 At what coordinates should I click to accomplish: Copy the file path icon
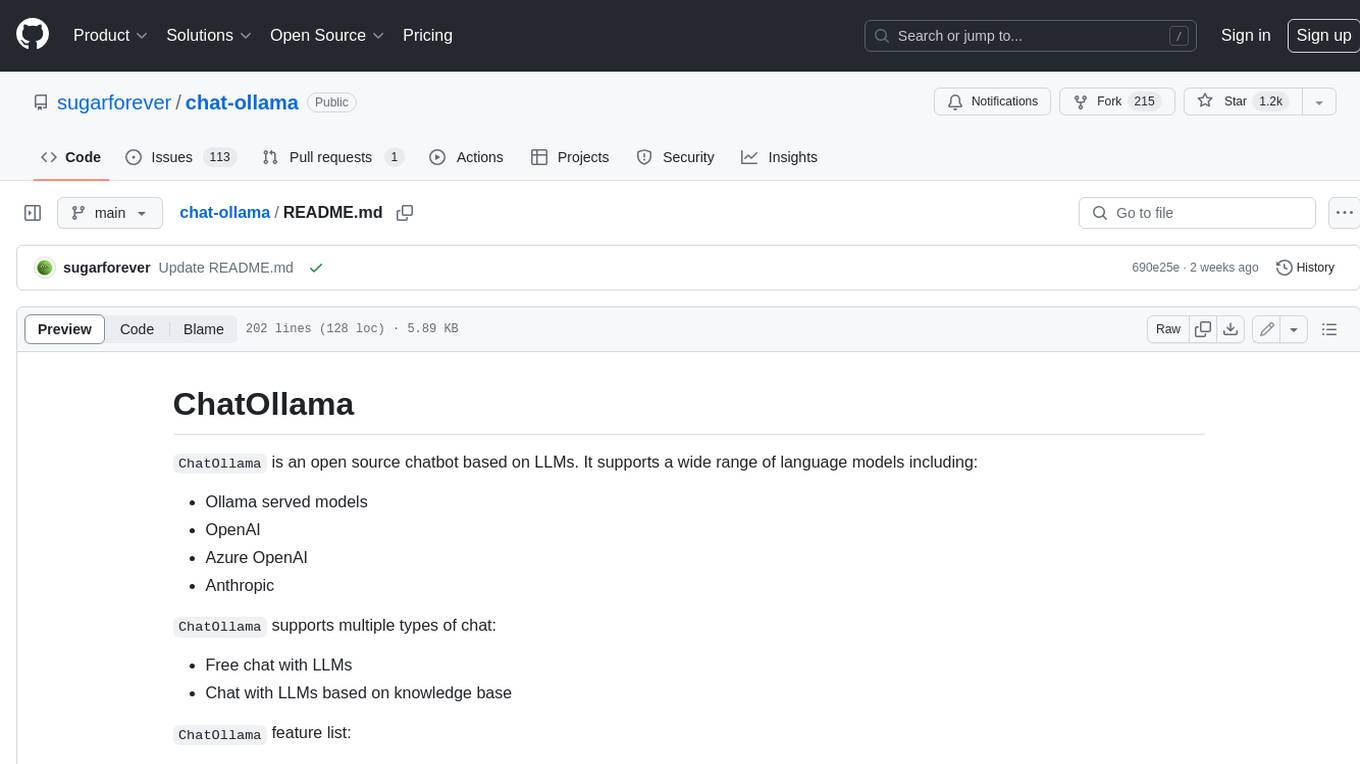405,213
